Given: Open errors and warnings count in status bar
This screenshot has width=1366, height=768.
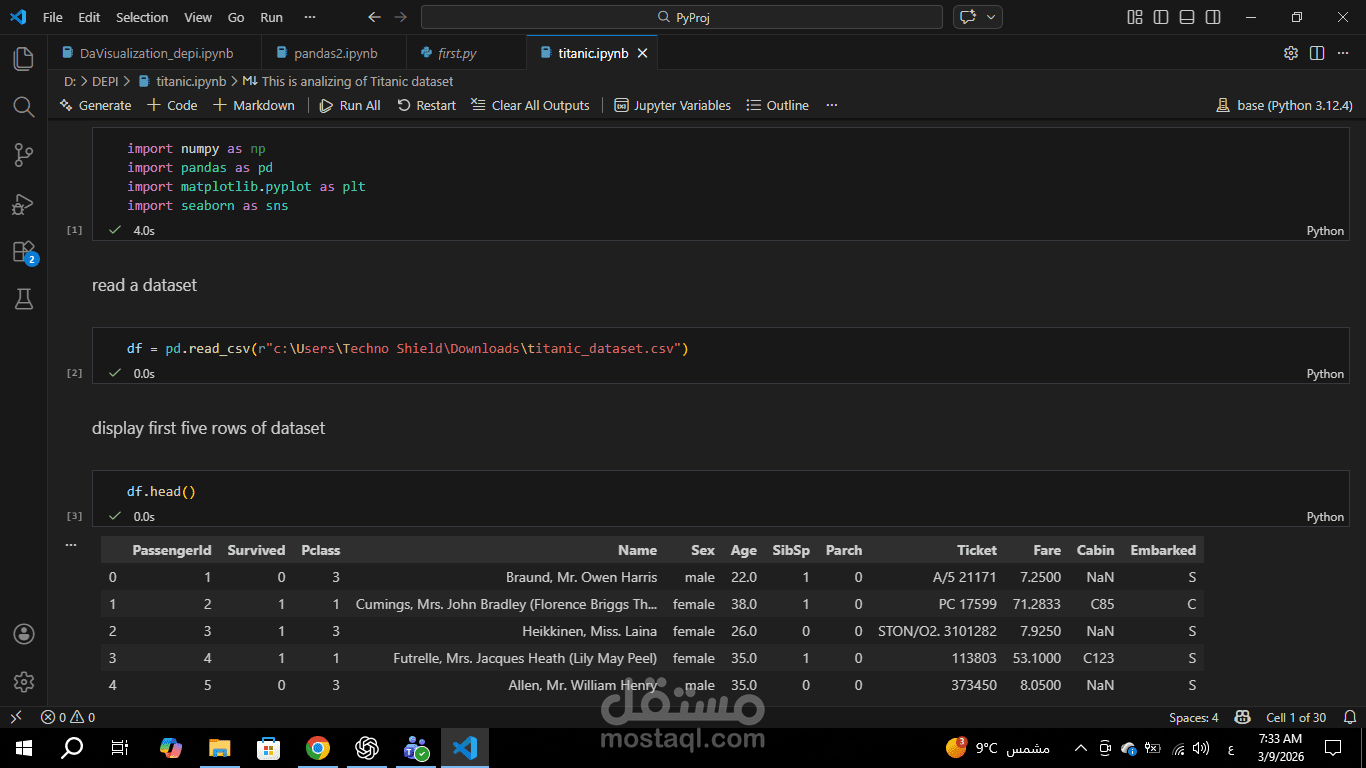Looking at the screenshot, I should (68, 717).
